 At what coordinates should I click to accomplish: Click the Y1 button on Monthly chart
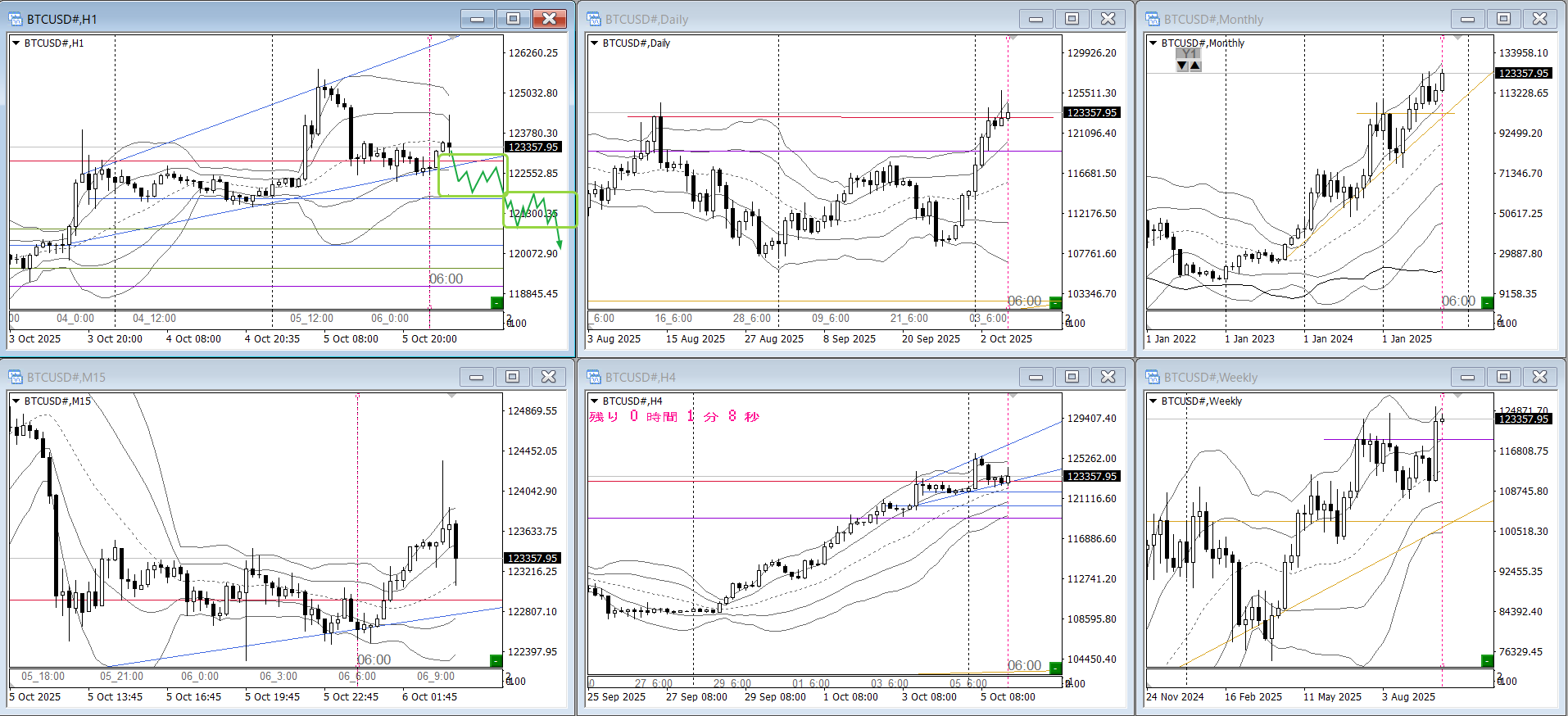click(x=1188, y=53)
